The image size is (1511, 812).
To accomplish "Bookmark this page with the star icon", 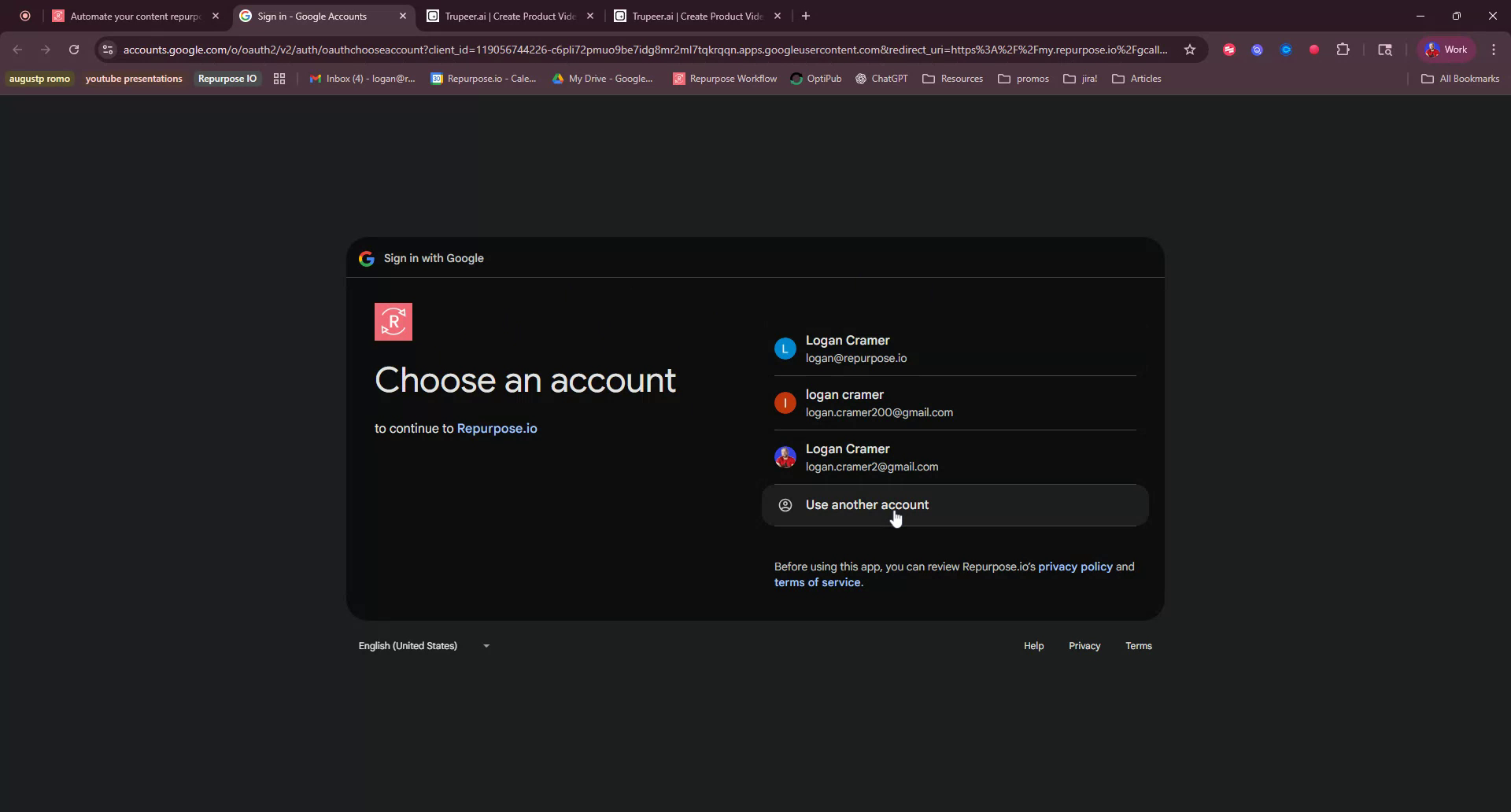I will [1191, 49].
